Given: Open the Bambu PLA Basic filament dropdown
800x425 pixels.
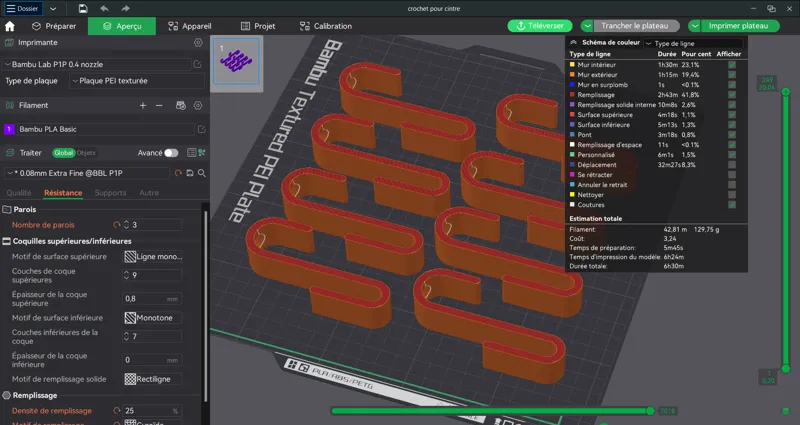Looking at the screenshot, I should (x=105, y=129).
